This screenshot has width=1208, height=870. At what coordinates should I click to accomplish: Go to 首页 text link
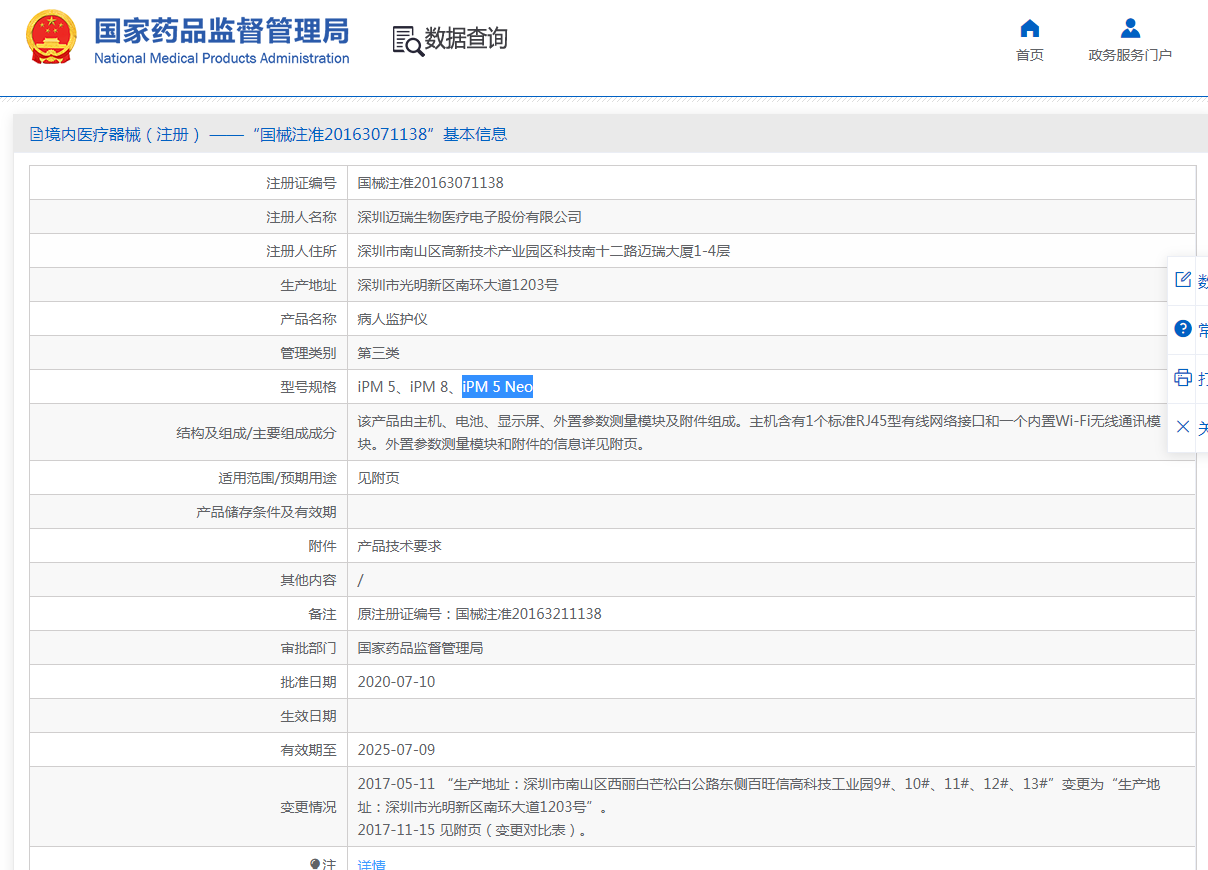click(x=1030, y=55)
